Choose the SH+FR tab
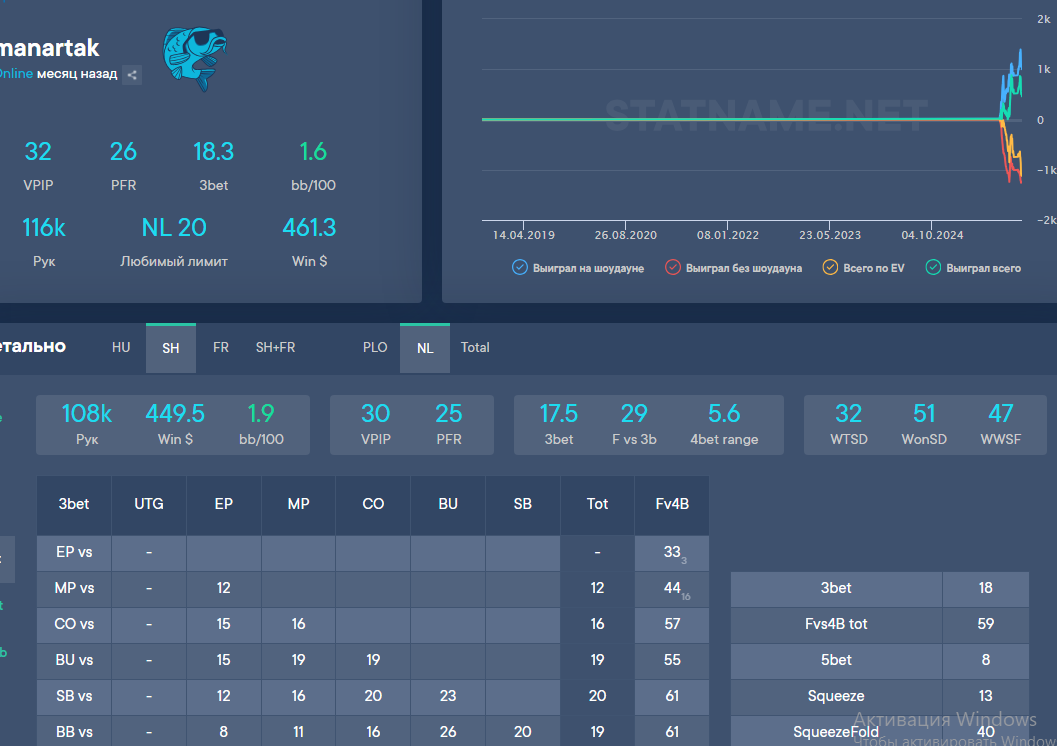1057x746 pixels. (x=275, y=348)
